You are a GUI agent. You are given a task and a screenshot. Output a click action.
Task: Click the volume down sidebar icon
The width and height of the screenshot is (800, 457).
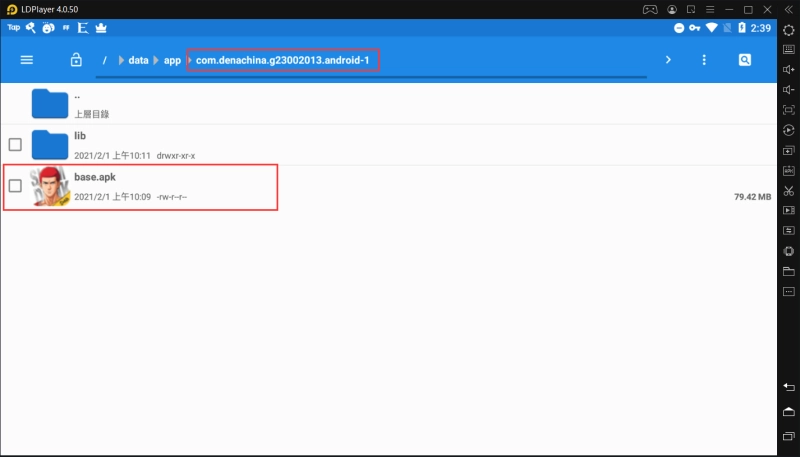(x=788, y=89)
